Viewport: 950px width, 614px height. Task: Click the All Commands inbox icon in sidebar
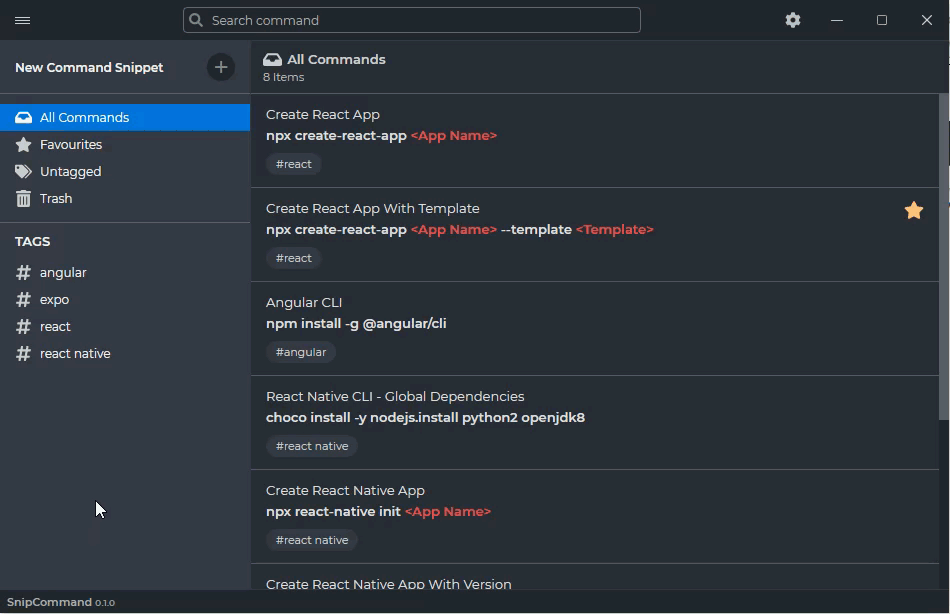[x=23, y=118]
